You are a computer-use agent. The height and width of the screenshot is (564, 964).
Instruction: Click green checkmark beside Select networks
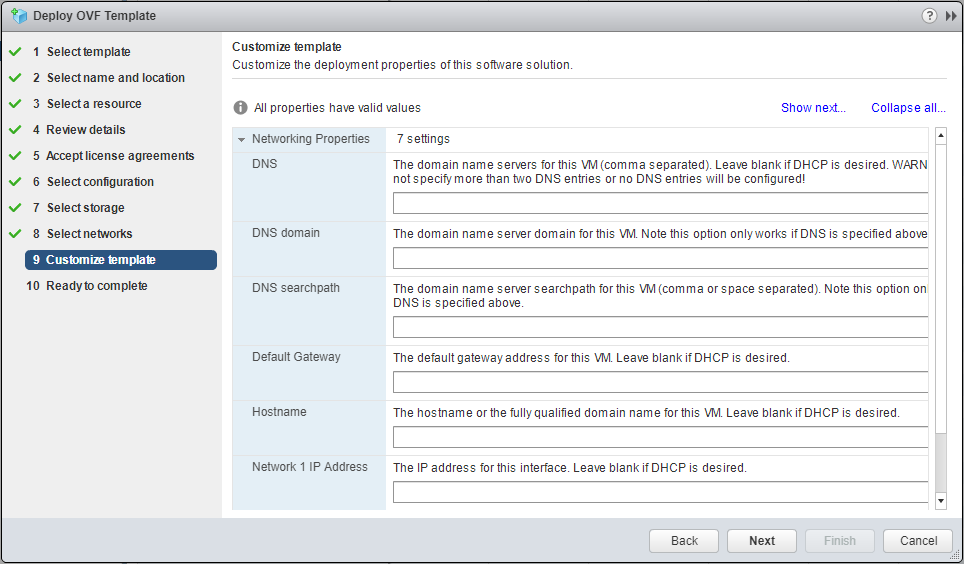click(x=15, y=234)
